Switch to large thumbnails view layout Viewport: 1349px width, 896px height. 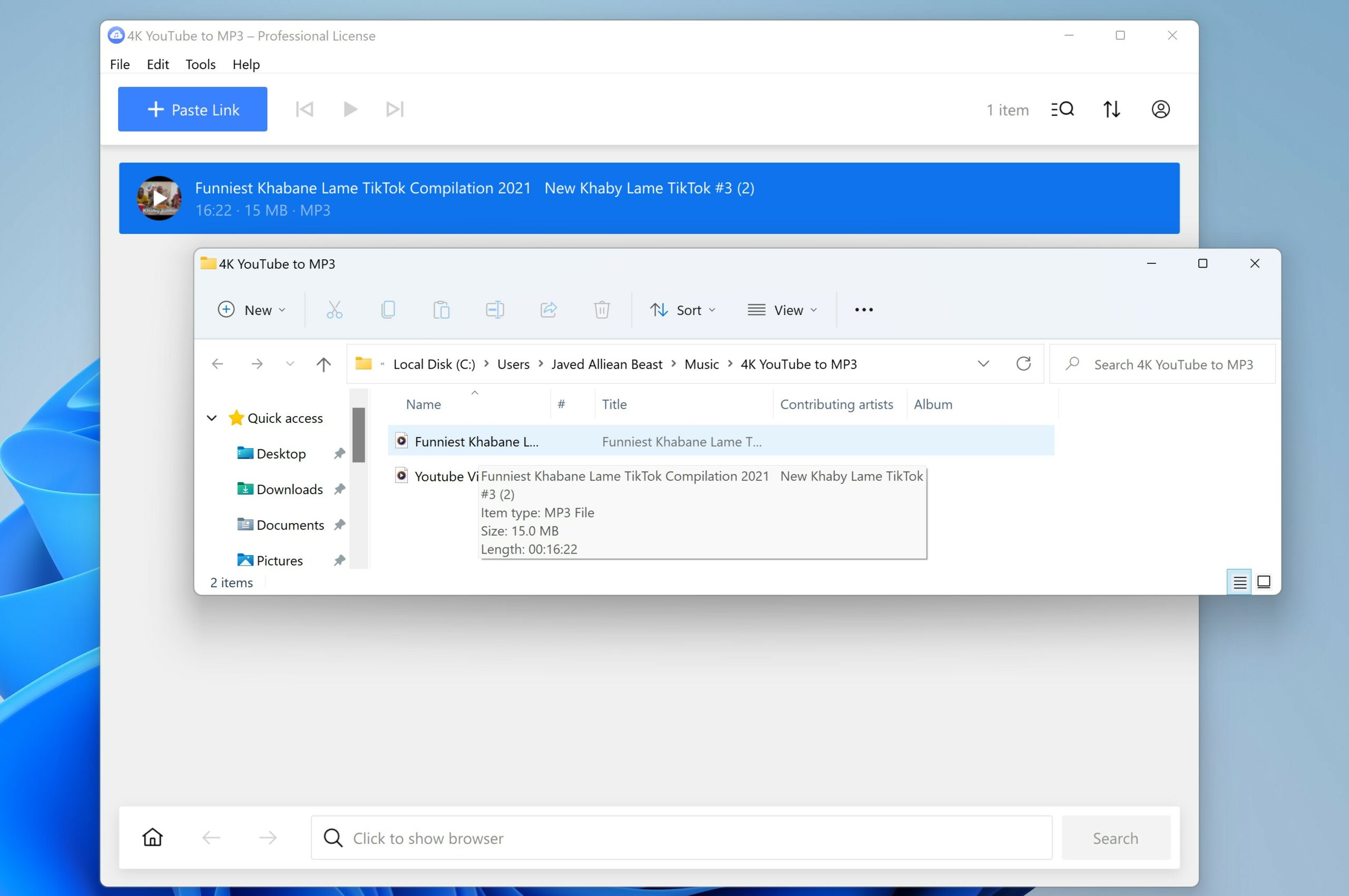(1264, 582)
